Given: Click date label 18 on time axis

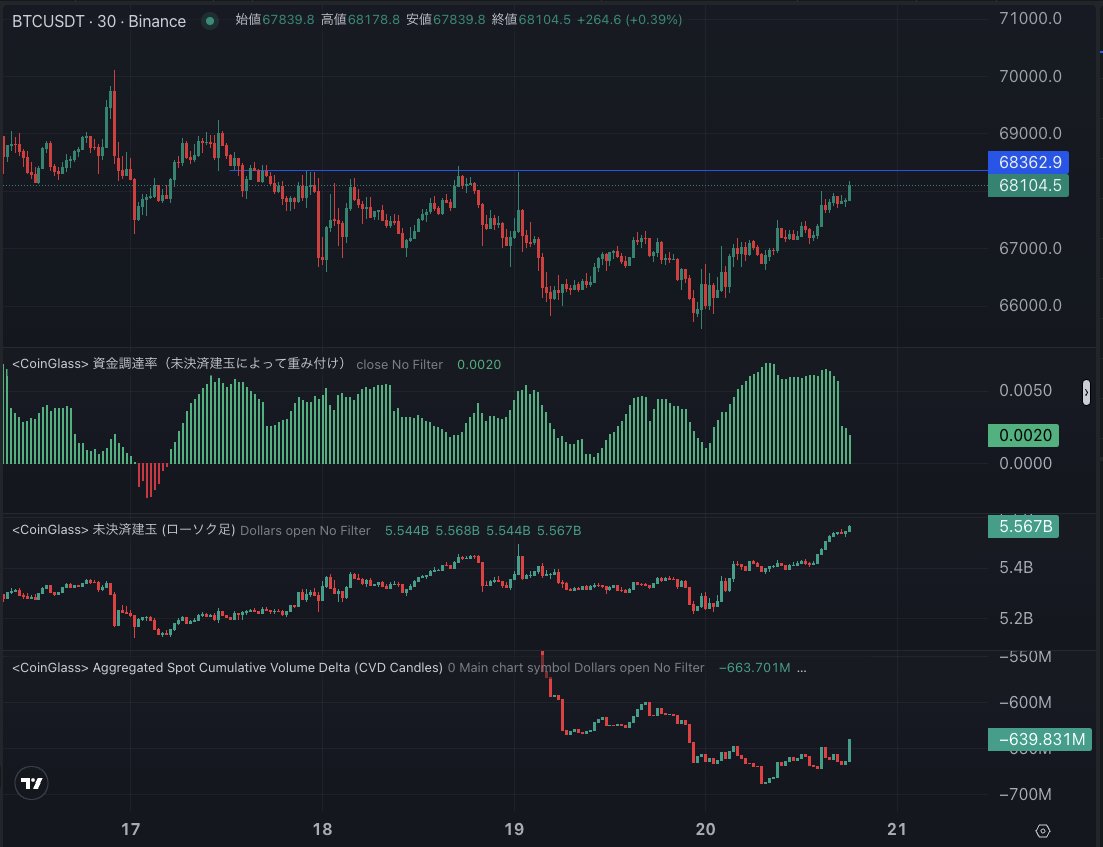Looking at the screenshot, I should 322,829.
